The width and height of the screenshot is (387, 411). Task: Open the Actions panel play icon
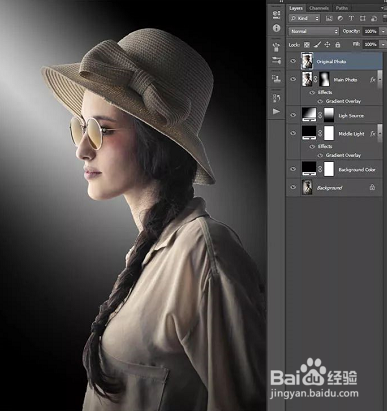click(276, 111)
